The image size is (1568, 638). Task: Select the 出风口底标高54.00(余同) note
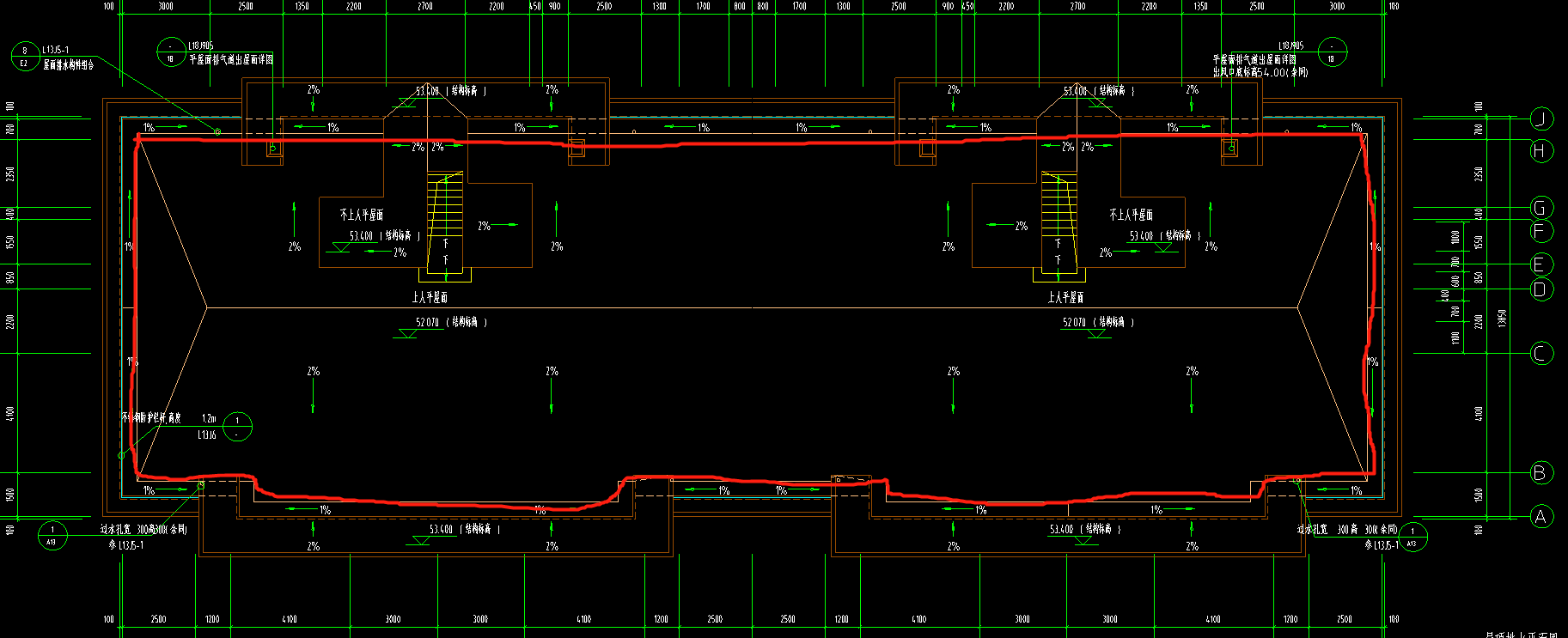pyautogui.click(x=1260, y=73)
